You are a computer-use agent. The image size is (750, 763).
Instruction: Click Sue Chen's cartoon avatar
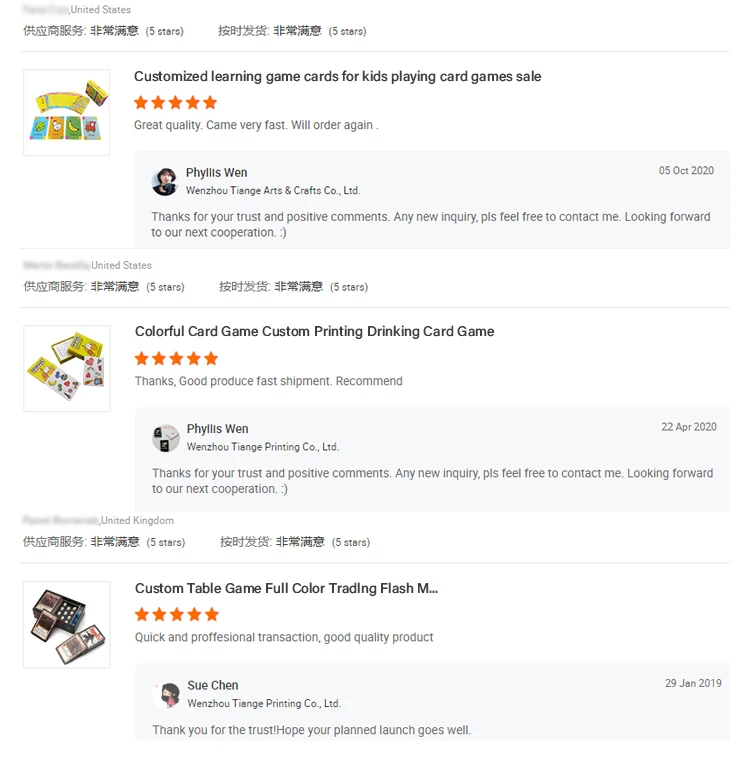[166, 694]
